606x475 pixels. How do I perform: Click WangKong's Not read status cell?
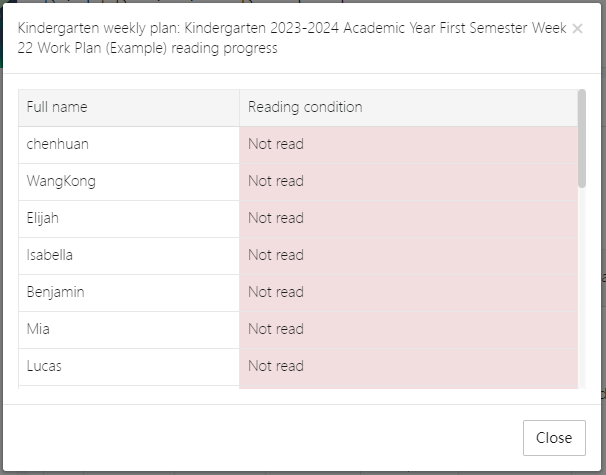(x=408, y=181)
